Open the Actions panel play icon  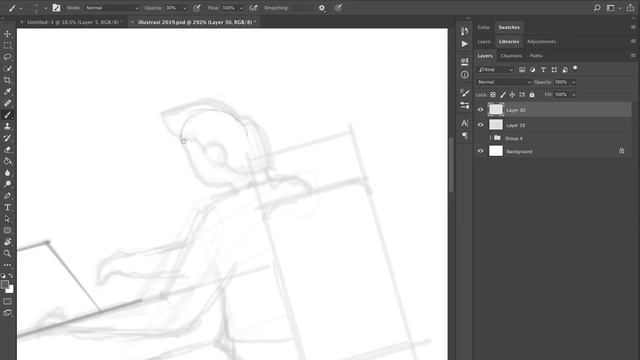tap(464, 44)
